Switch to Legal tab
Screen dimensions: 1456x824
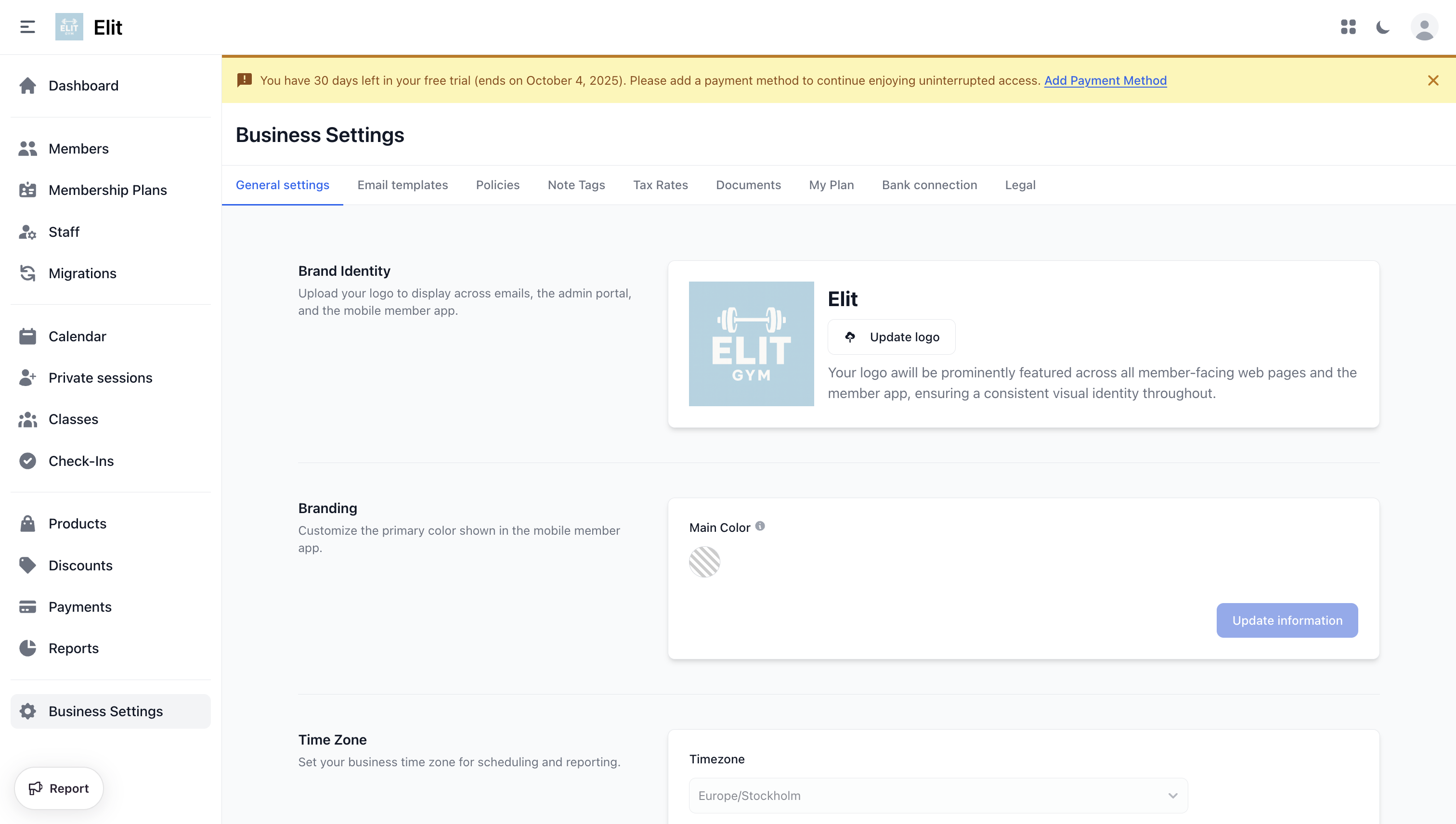tap(1020, 185)
